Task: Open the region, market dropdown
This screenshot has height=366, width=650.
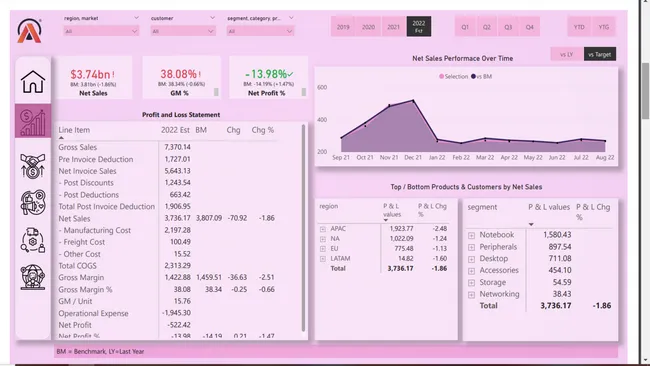Action: pyautogui.click(x=101, y=31)
